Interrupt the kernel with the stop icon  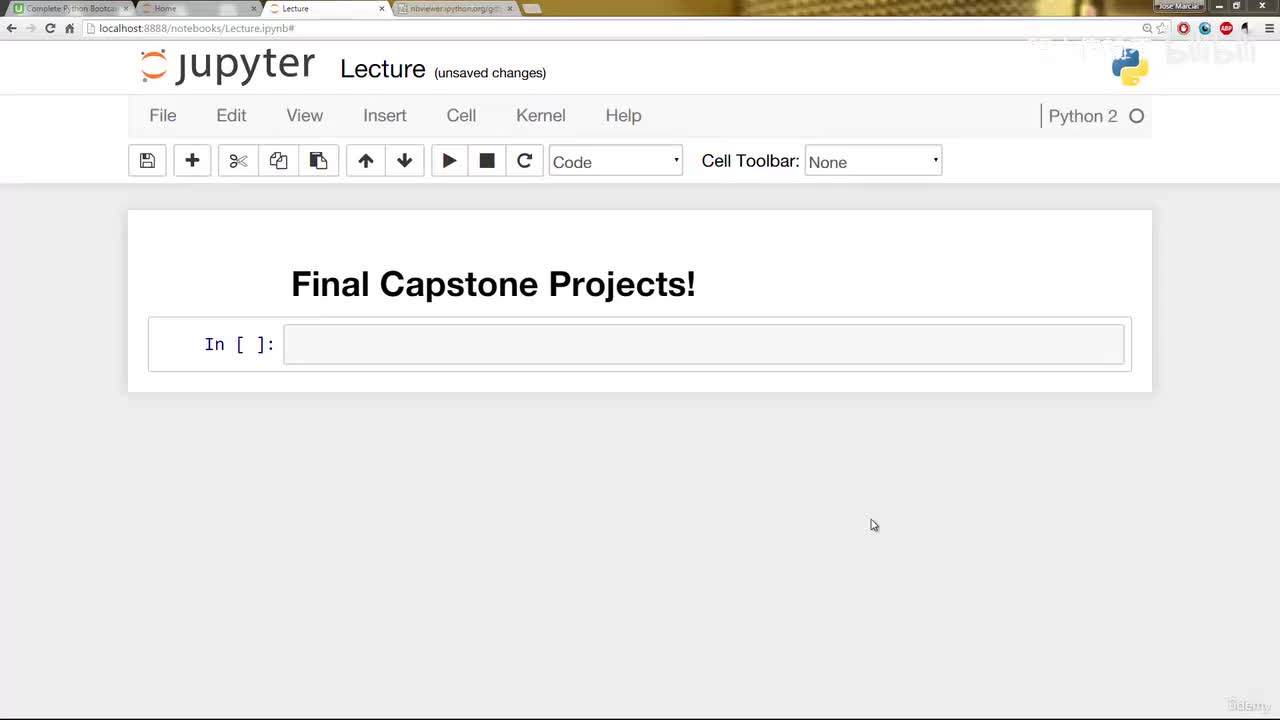click(x=487, y=161)
